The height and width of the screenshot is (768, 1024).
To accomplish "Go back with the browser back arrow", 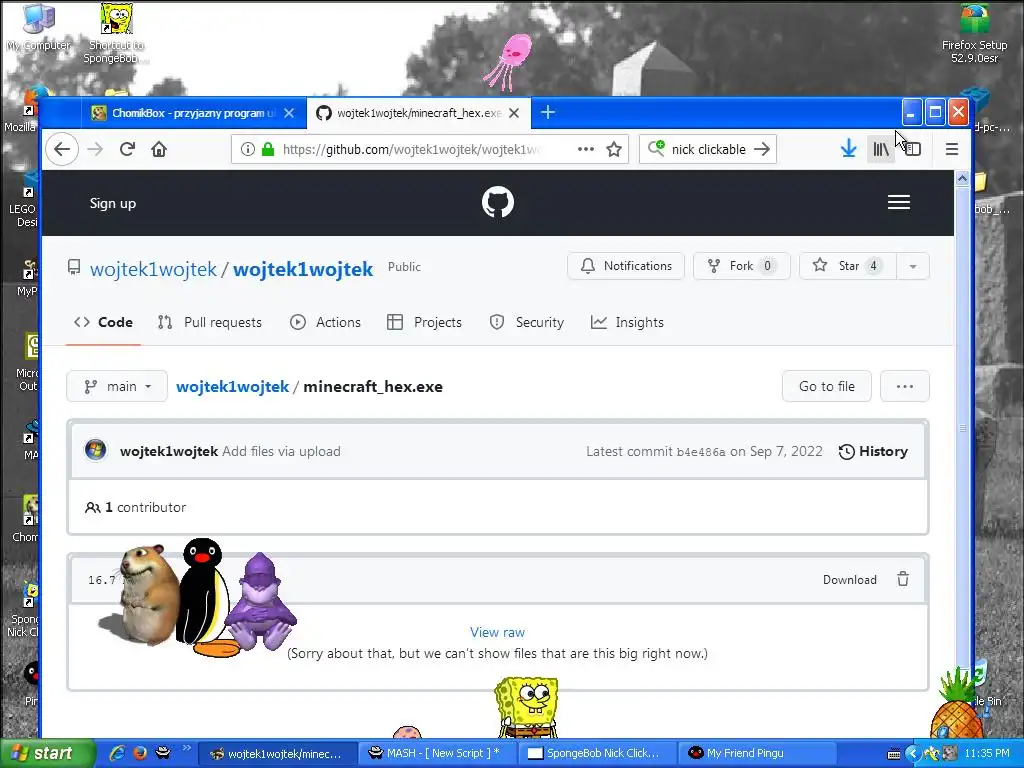I will (62, 149).
